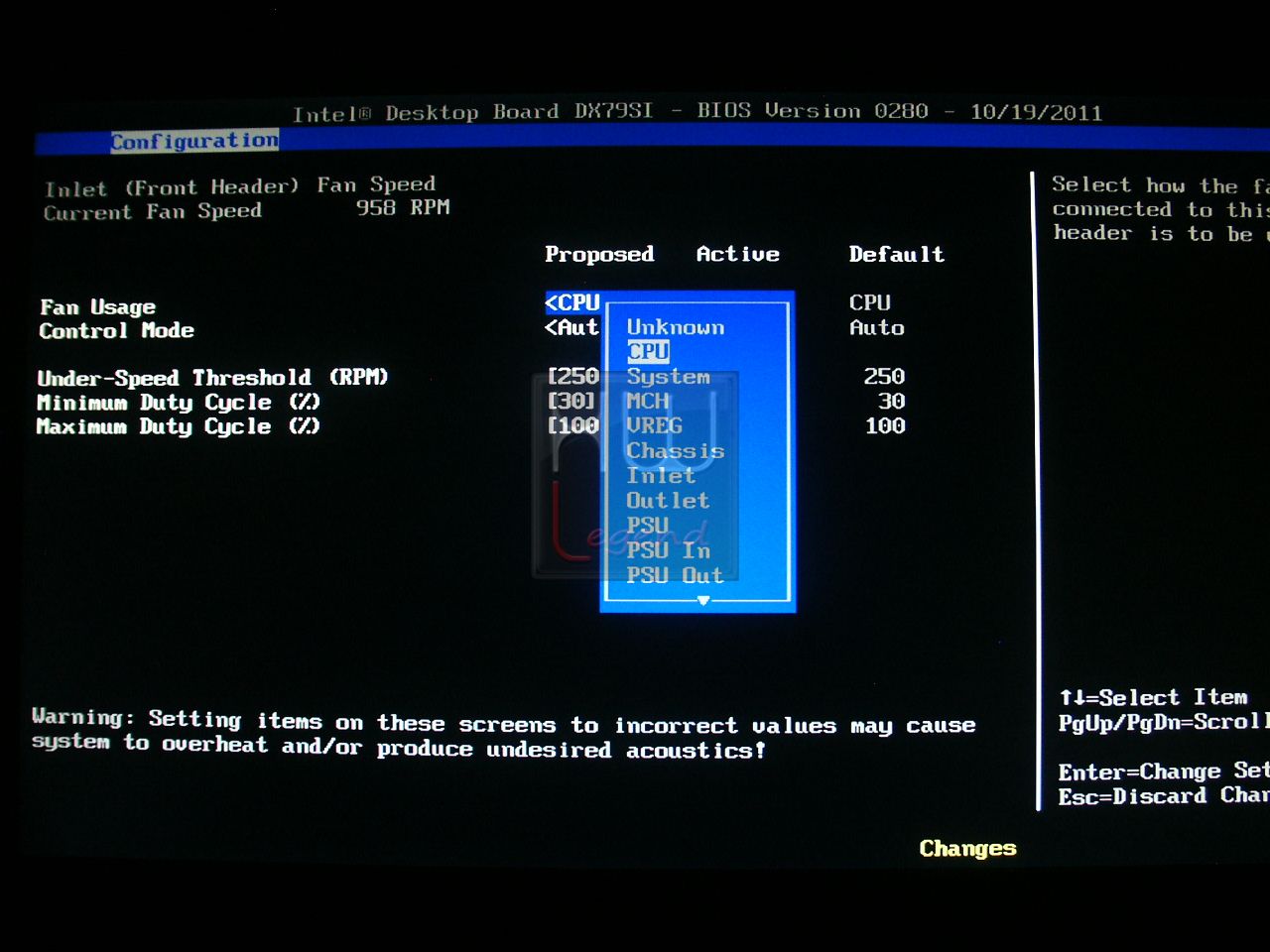Click the default minimum duty value 30

pyautogui.click(x=891, y=401)
